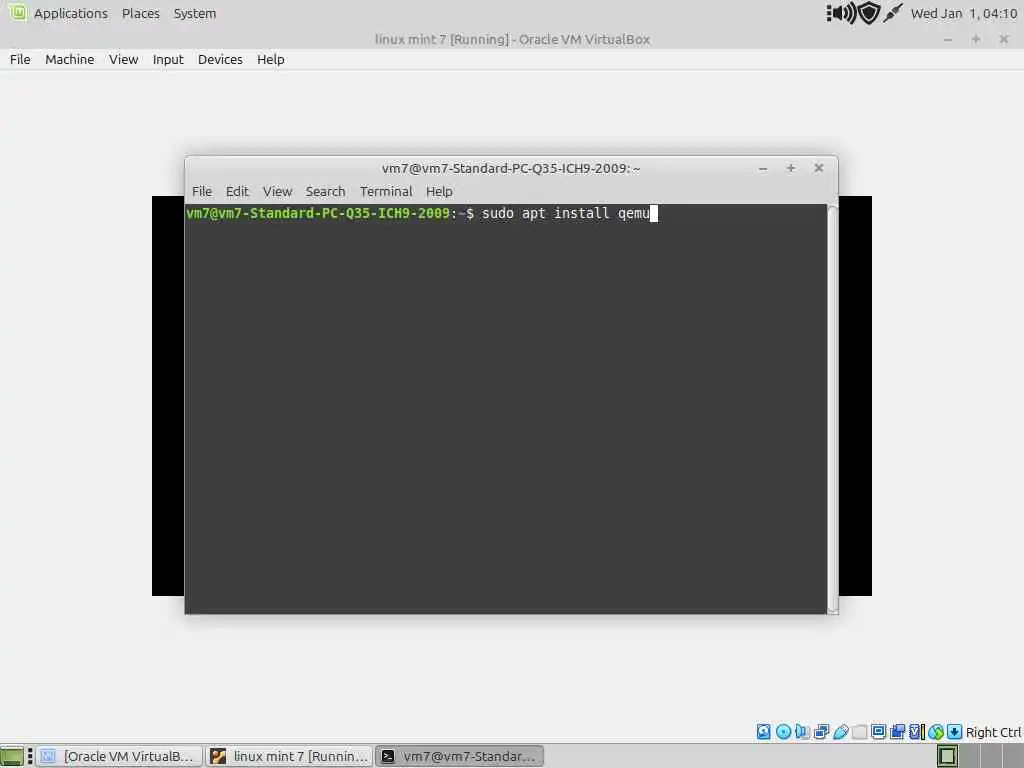
Task: Click the optical disk indicator in status bar
Action: [x=783, y=731]
